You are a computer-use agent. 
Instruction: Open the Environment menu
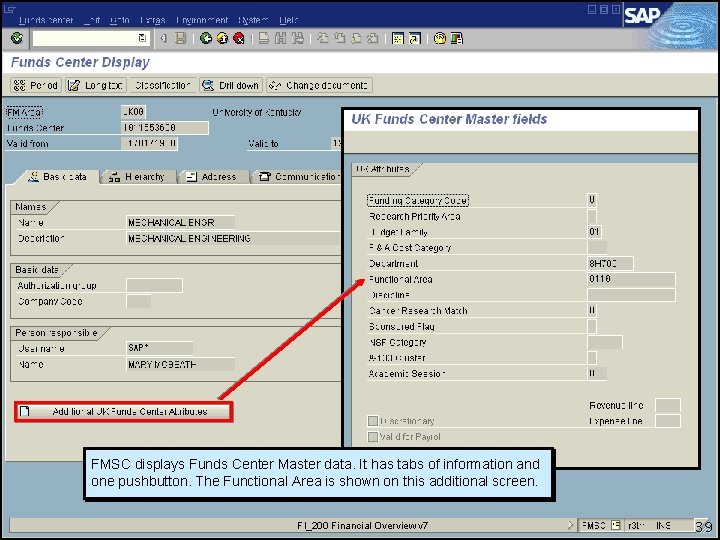[x=202, y=20]
